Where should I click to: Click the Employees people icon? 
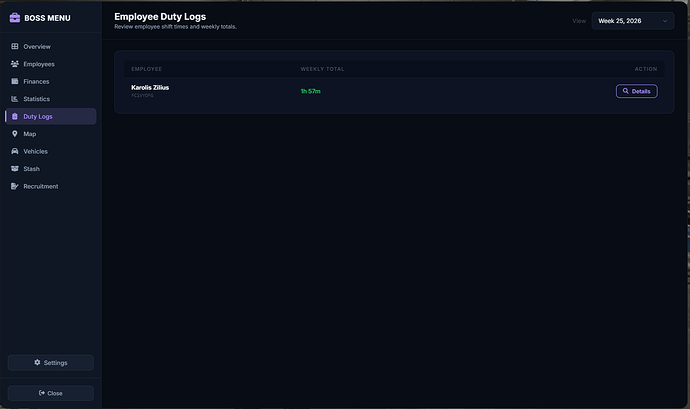tap(15, 64)
